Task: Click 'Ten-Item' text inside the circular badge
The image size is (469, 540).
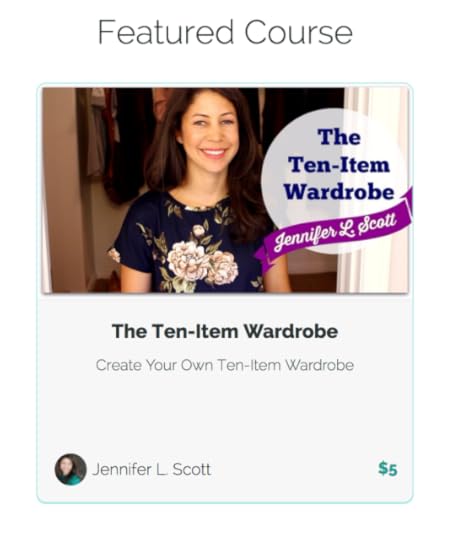Action: point(339,165)
